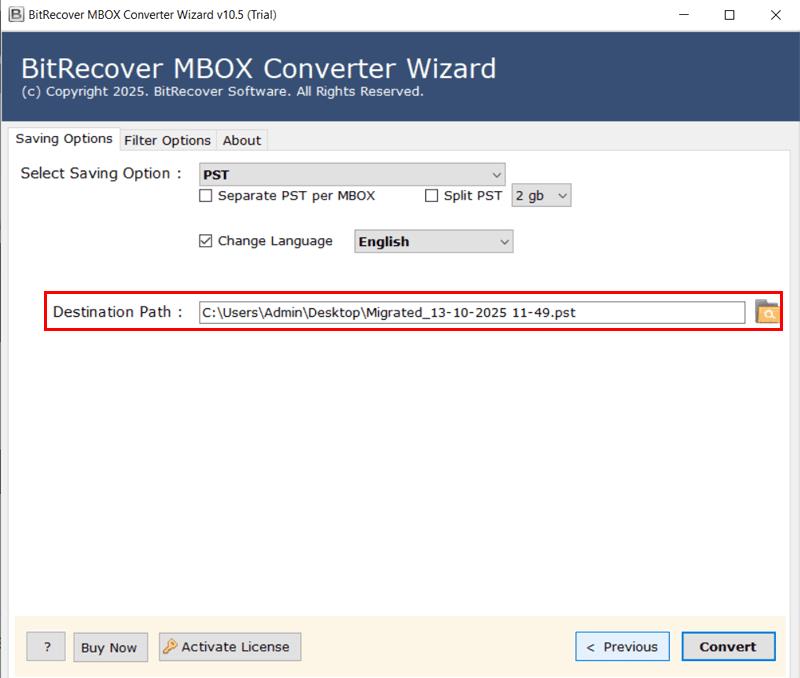Minimize the MBOX Converter Wizard window
Screen dimensions: 800x678
684,15
